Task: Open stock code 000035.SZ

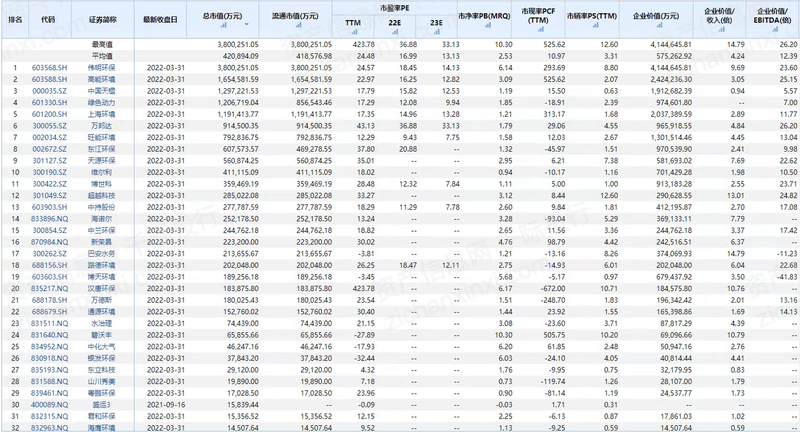Action: 49,91
